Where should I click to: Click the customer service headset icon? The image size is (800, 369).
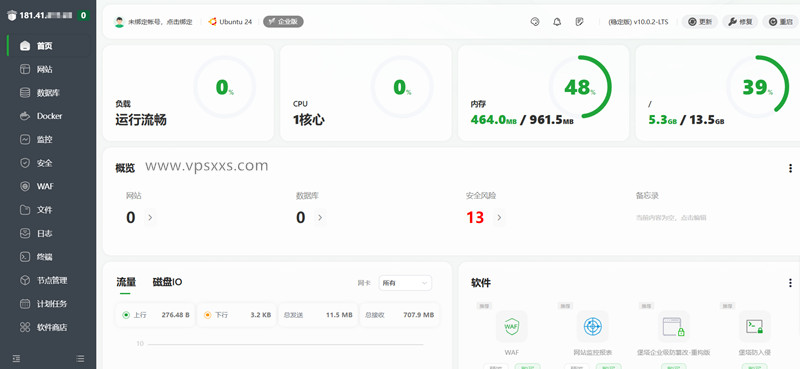(x=535, y=22)
